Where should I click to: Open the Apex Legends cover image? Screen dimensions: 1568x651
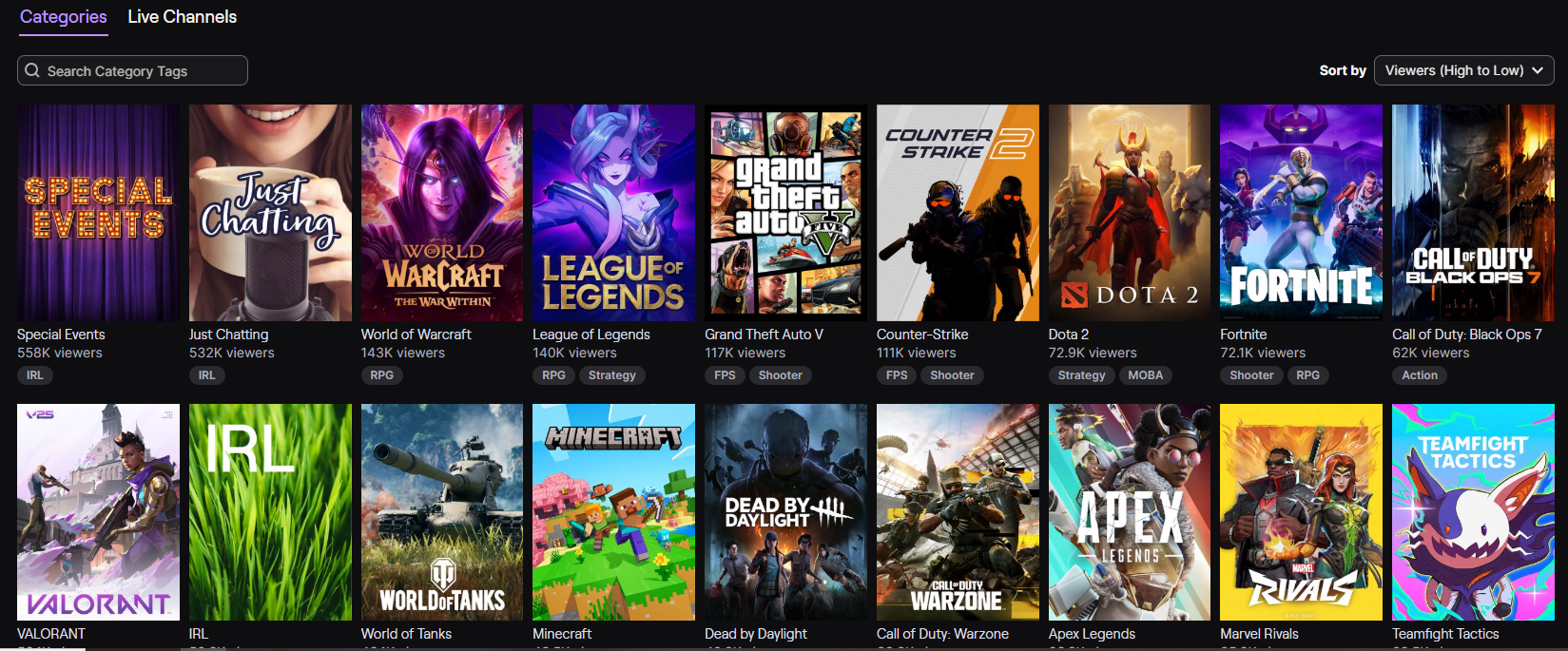coord(1130,512)
